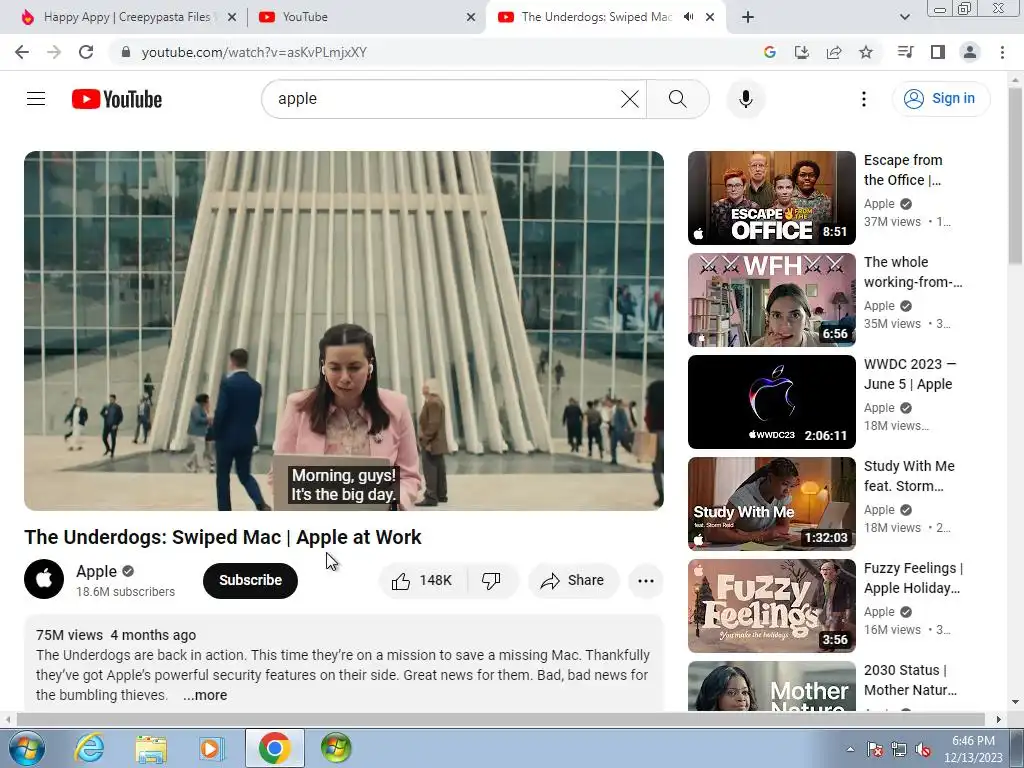This screenshot has height=768, width=1024.
Task: Click 'Fuzzy Feelings | Apple Holiday...' title
Action: click(x=913, y=578)
